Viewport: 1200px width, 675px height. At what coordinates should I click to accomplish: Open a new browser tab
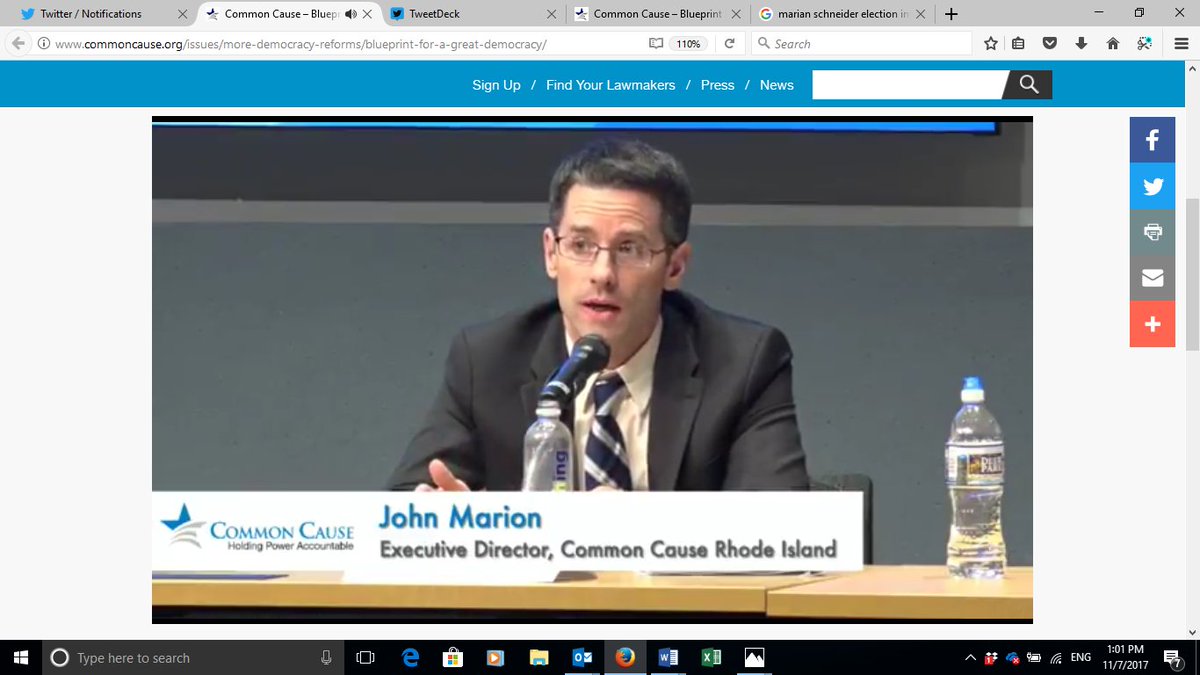coord(950,14)
